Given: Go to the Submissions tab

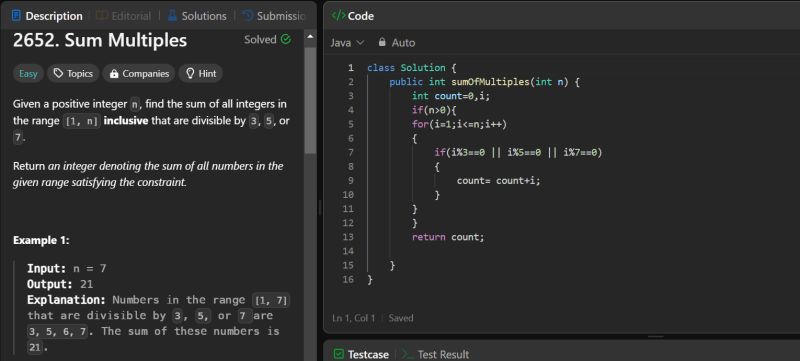Looking at the screenshot, I should (274, 16).
